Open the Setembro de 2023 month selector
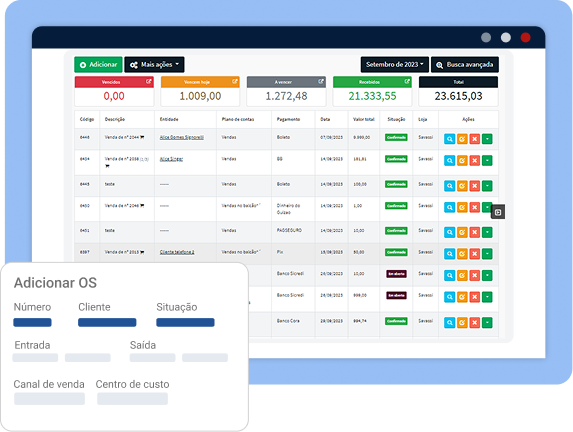 [395, 65]
